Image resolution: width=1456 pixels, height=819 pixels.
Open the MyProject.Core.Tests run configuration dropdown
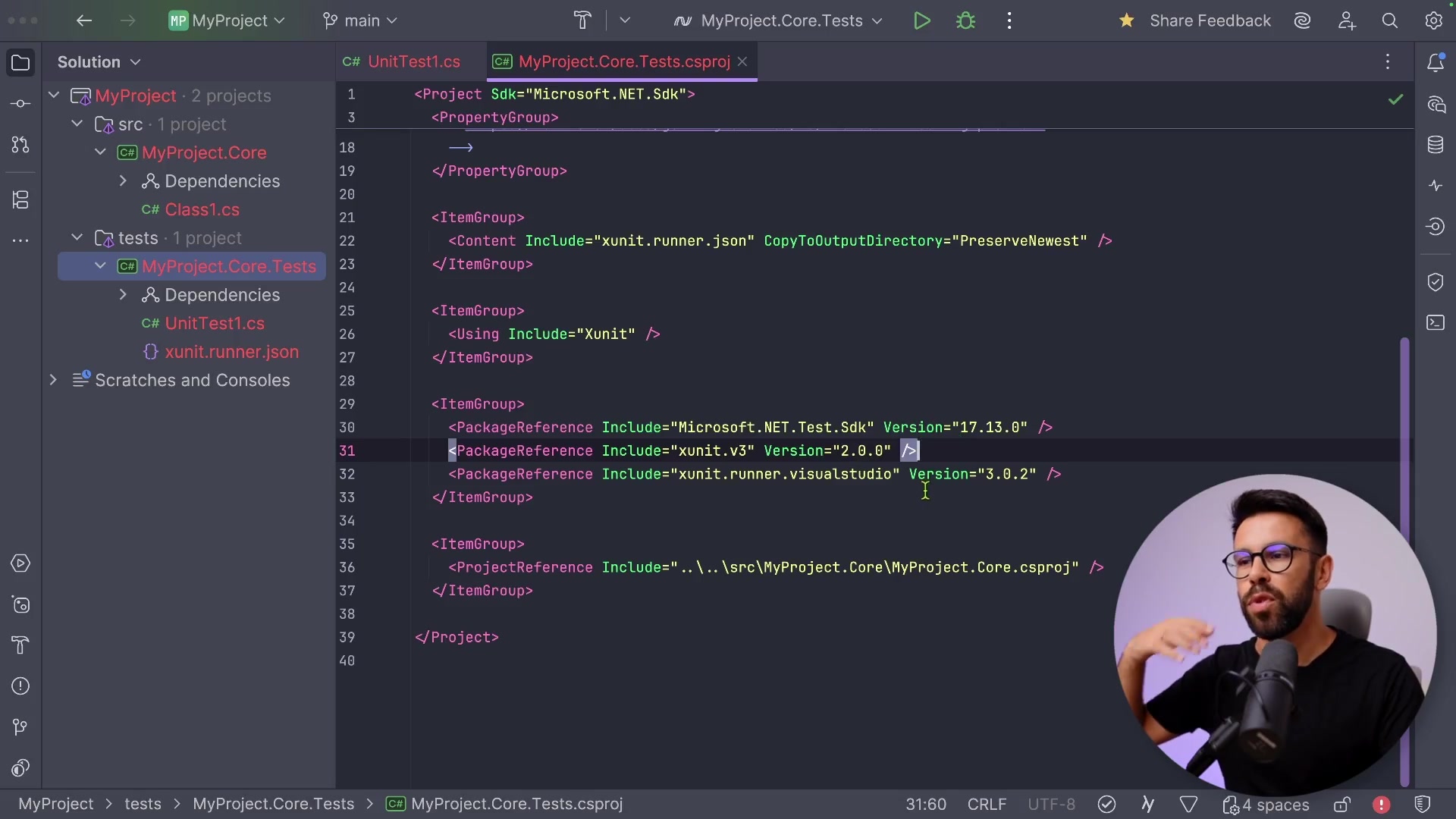780,20
